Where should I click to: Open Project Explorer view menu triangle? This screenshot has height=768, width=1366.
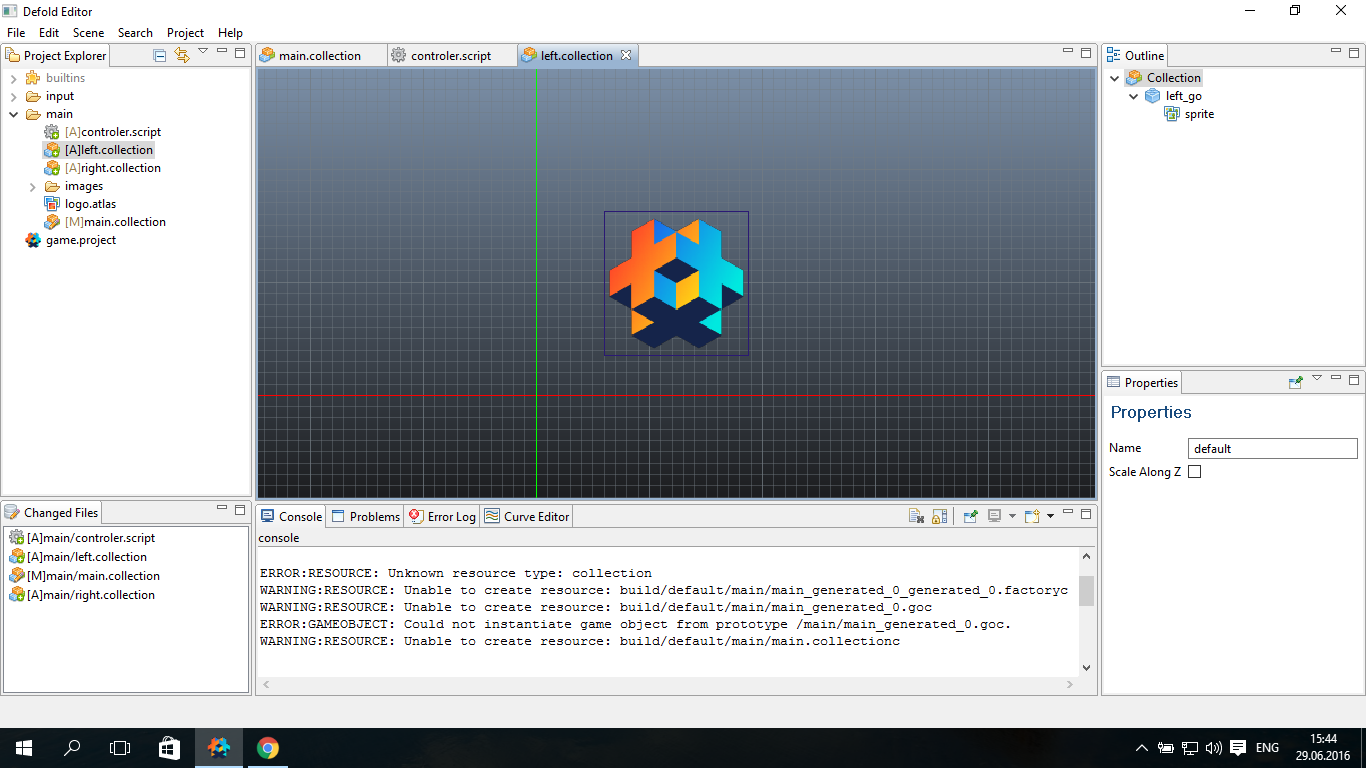coord(203,51)
